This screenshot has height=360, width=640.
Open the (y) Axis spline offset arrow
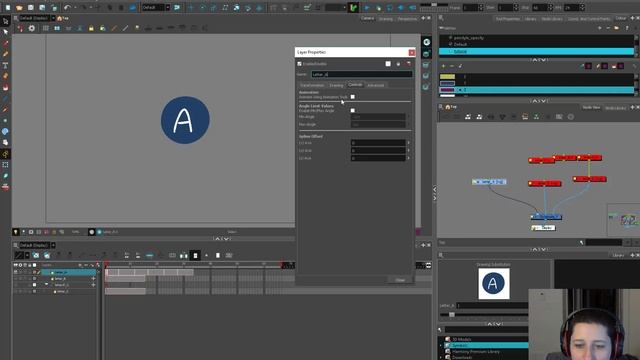point(409,150)
